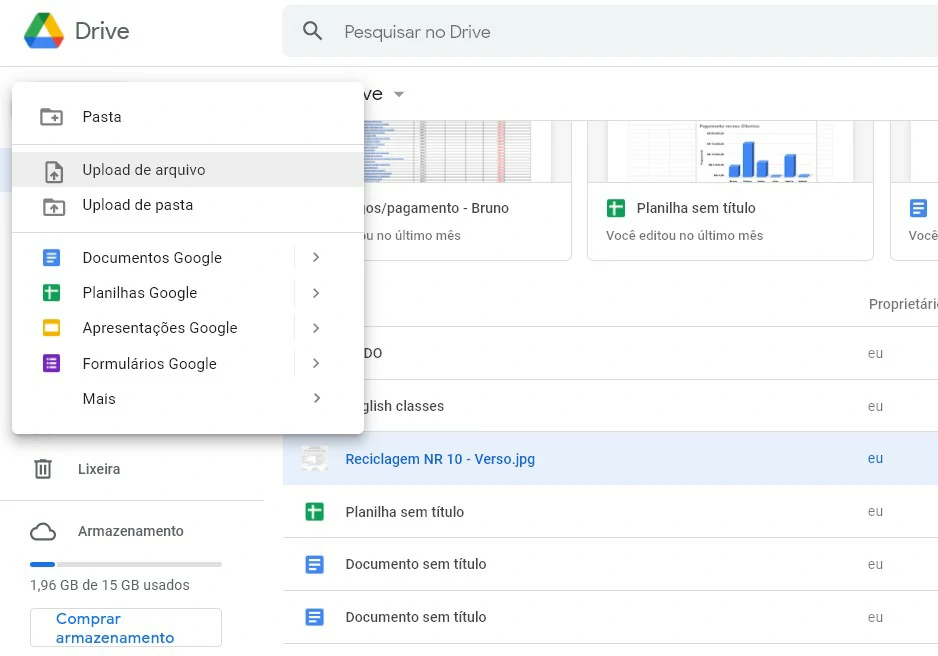
Task: Click the new folder icon beside Pasta
Action: 51,117
